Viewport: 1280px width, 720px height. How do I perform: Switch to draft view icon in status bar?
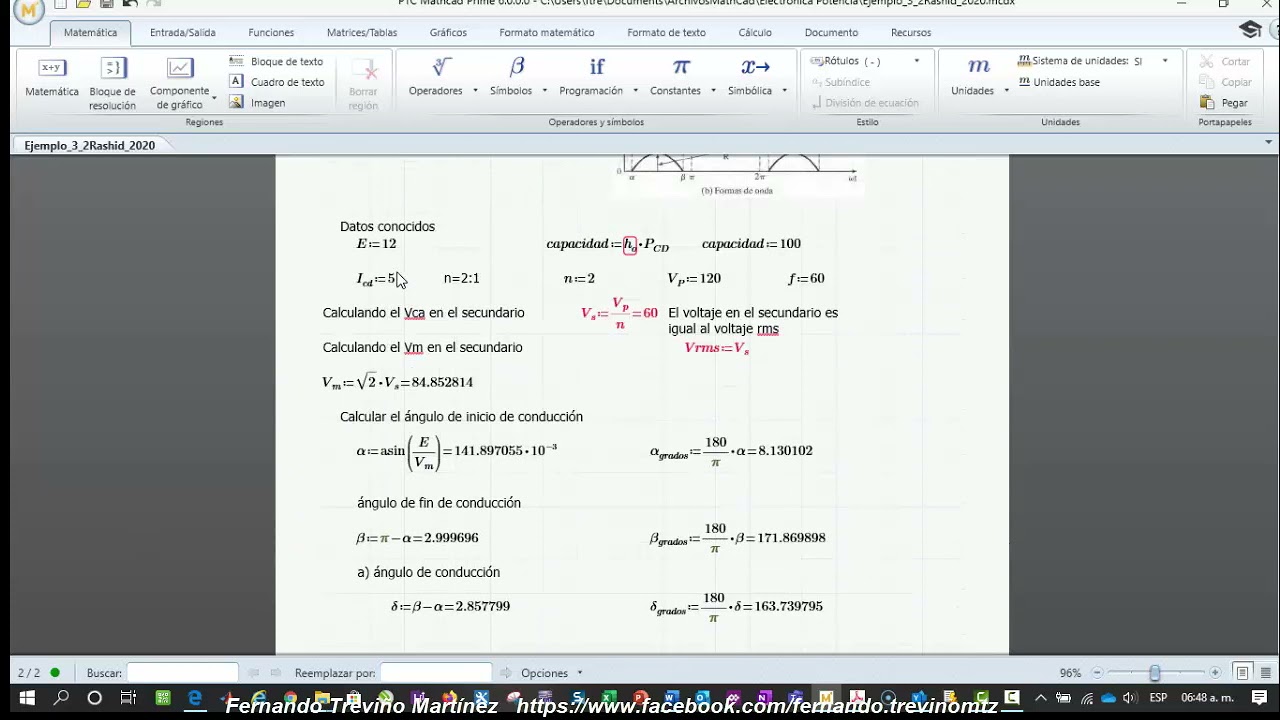coord(1264,673)
